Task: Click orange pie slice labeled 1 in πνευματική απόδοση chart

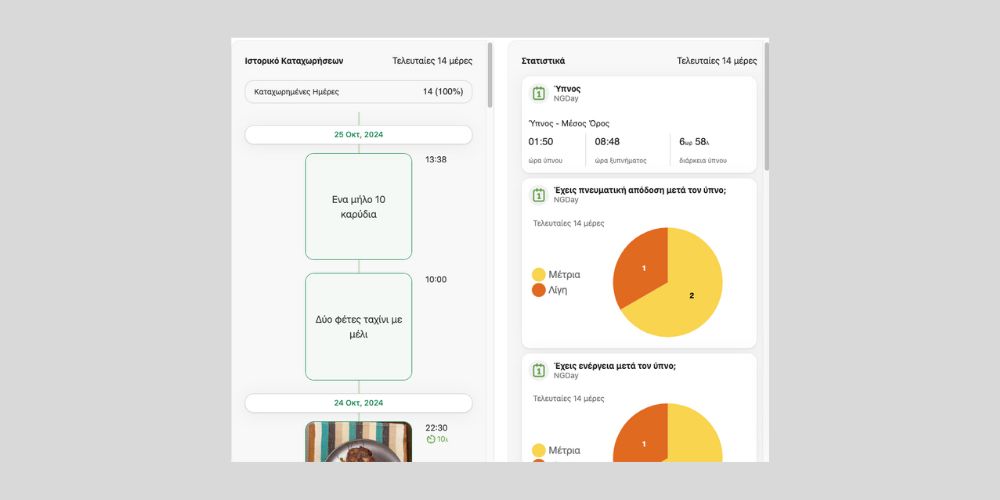Action: click(x=643, y=267)
